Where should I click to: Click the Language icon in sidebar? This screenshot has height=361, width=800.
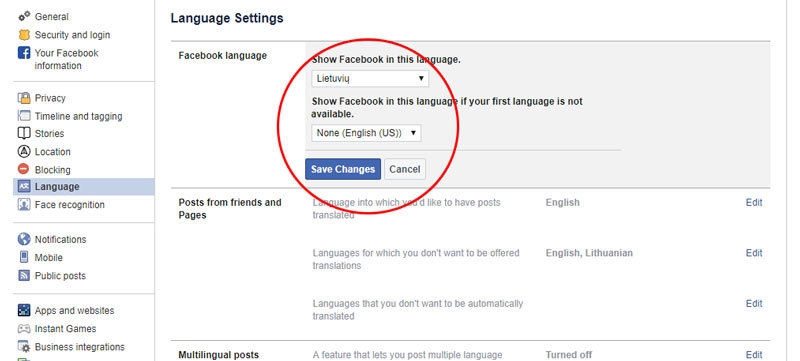(x=24, y=187)
